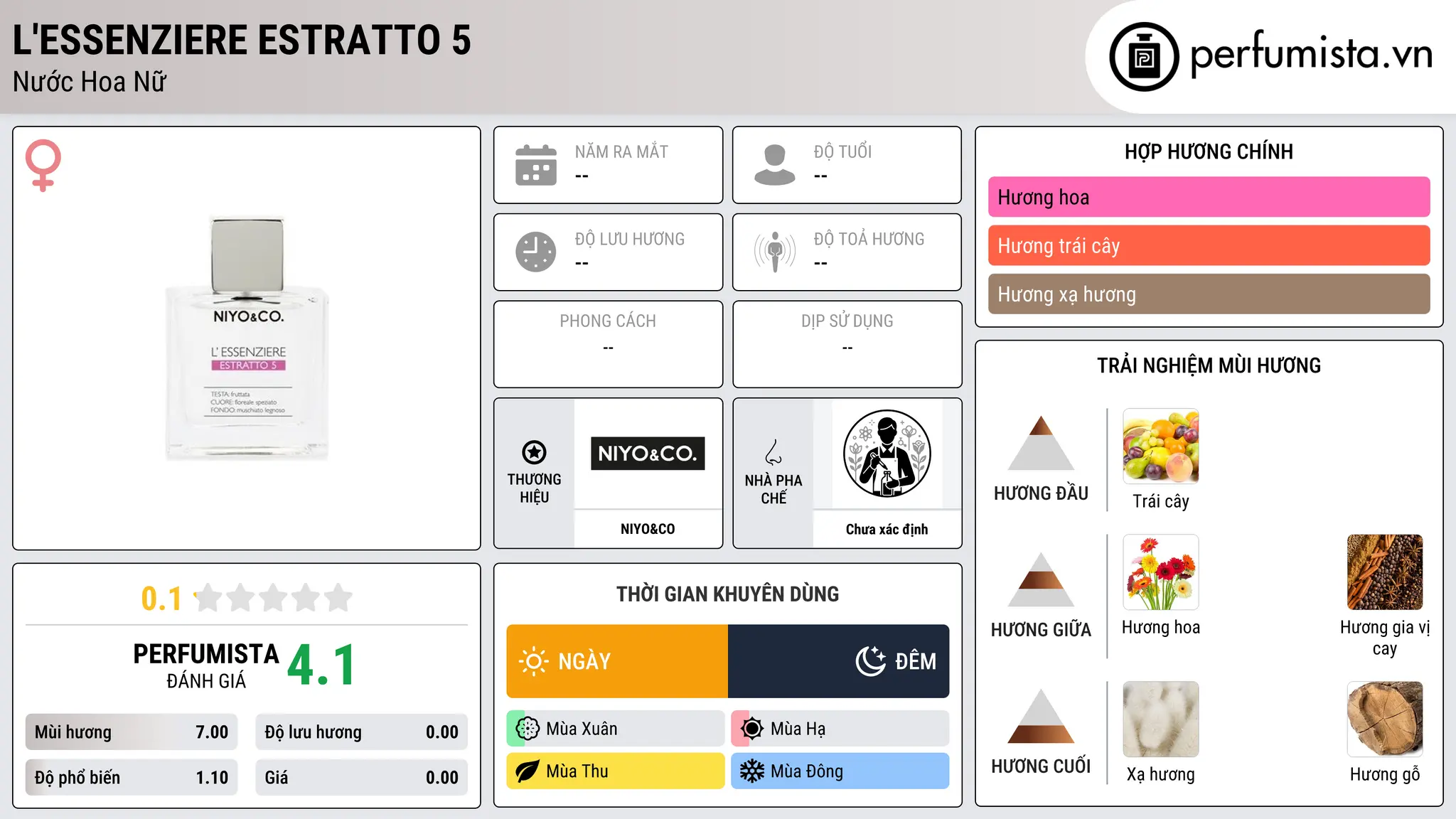Click the orange Hương trái cây accord bar
The image size is (1456, 819).
1209,245
